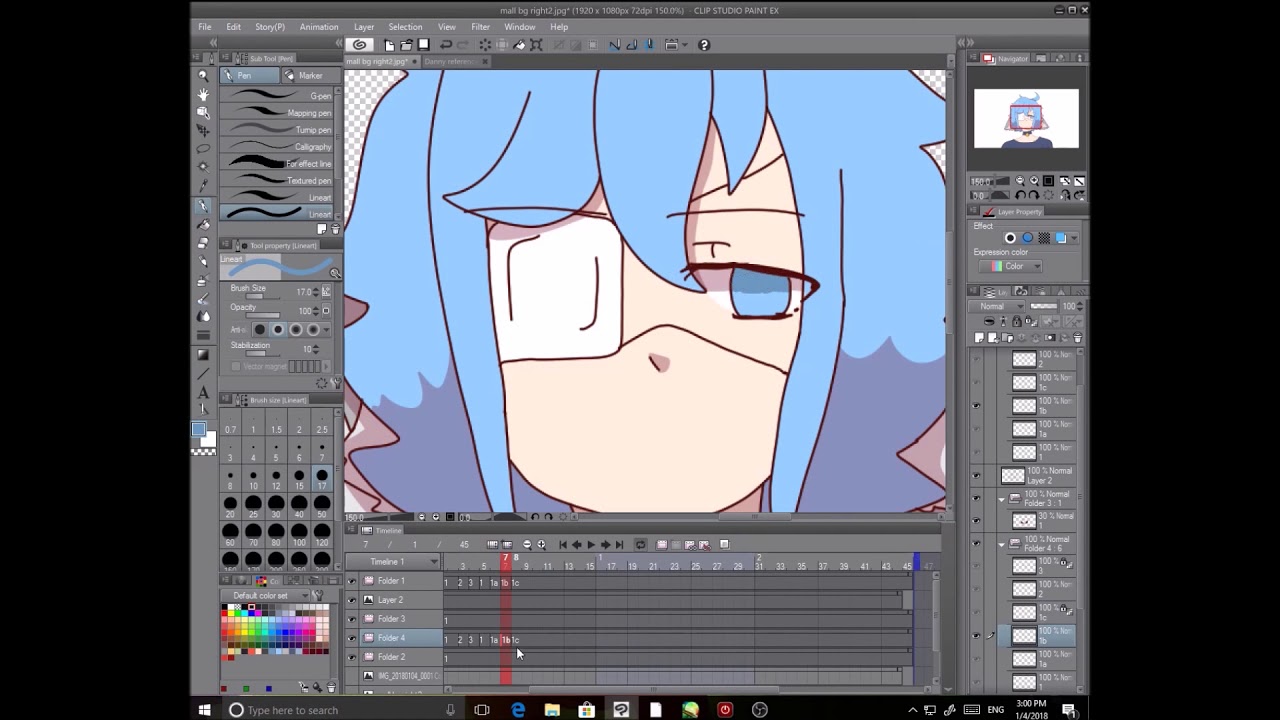The image size is (1280, 720).
Task: Open anti-aliasing options dropdown arrow
Action: pos(327,330)
